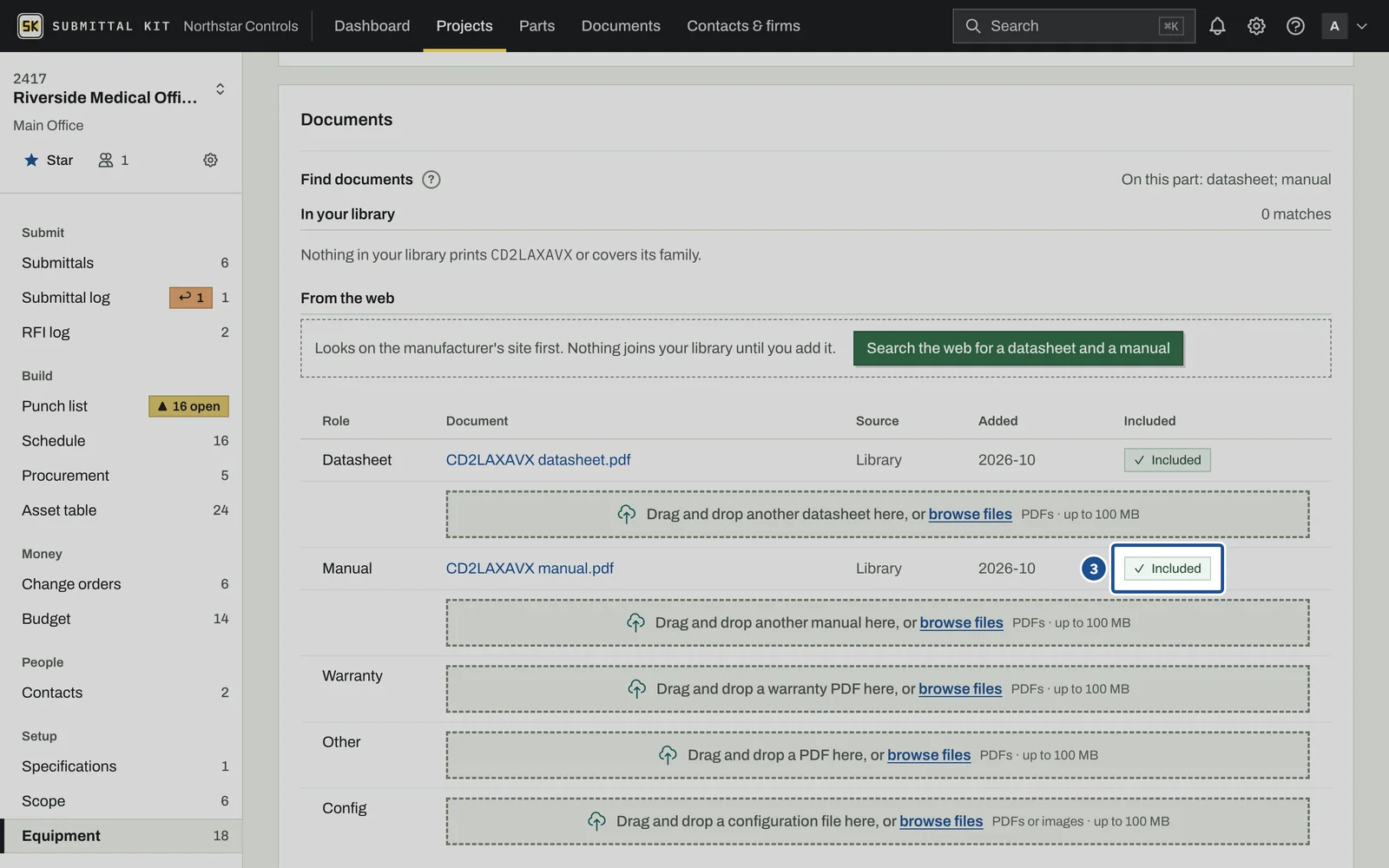Click upload icon in warranty drop zone
The image size is (1389, 868).
[636, 688]
